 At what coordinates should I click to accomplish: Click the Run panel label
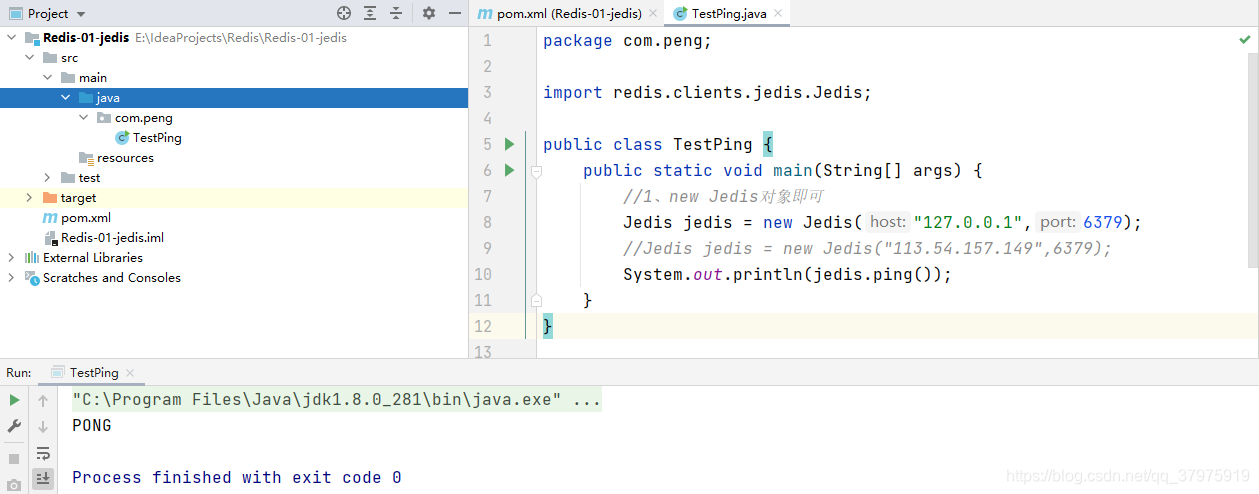[19, 372]
